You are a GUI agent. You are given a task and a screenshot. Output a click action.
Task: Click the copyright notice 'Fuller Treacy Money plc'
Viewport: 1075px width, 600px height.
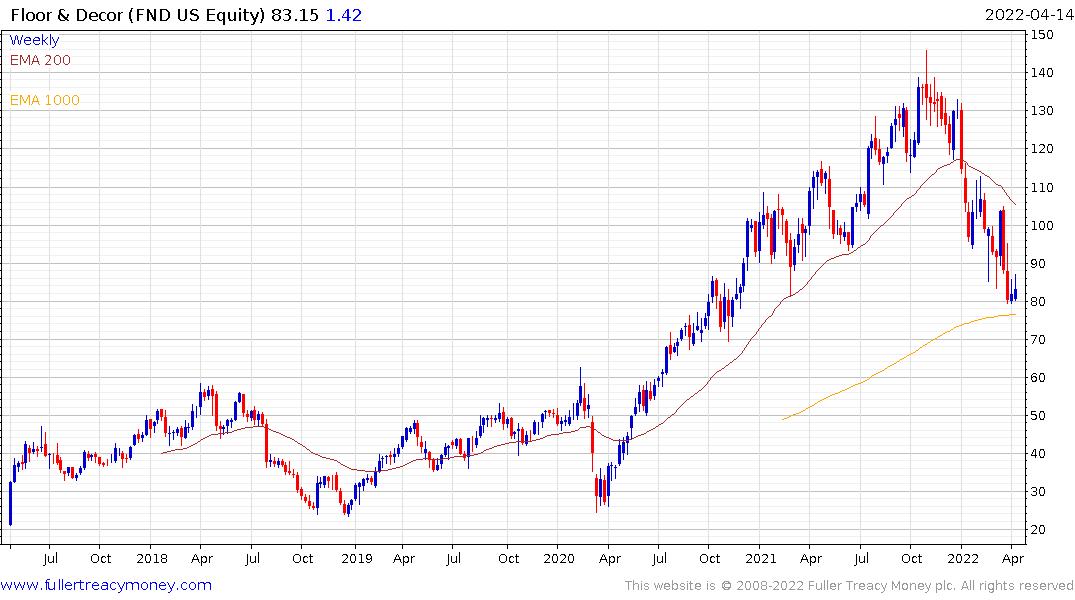point(882,586)
